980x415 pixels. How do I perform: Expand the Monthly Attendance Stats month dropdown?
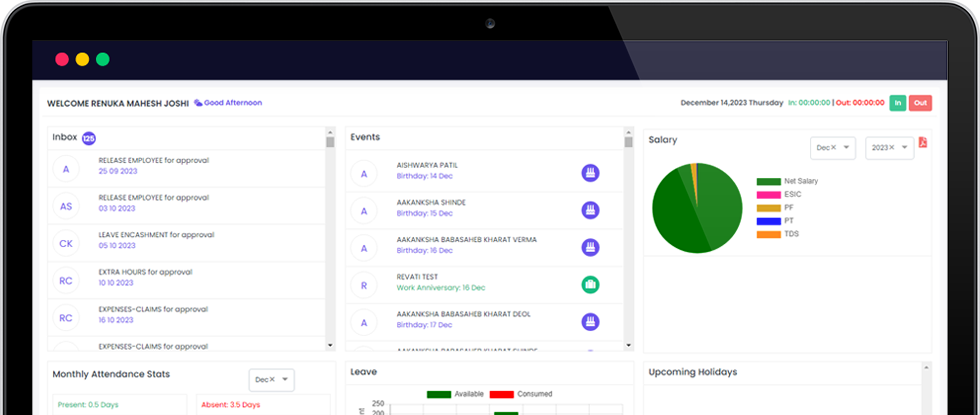tap(286, 379)
